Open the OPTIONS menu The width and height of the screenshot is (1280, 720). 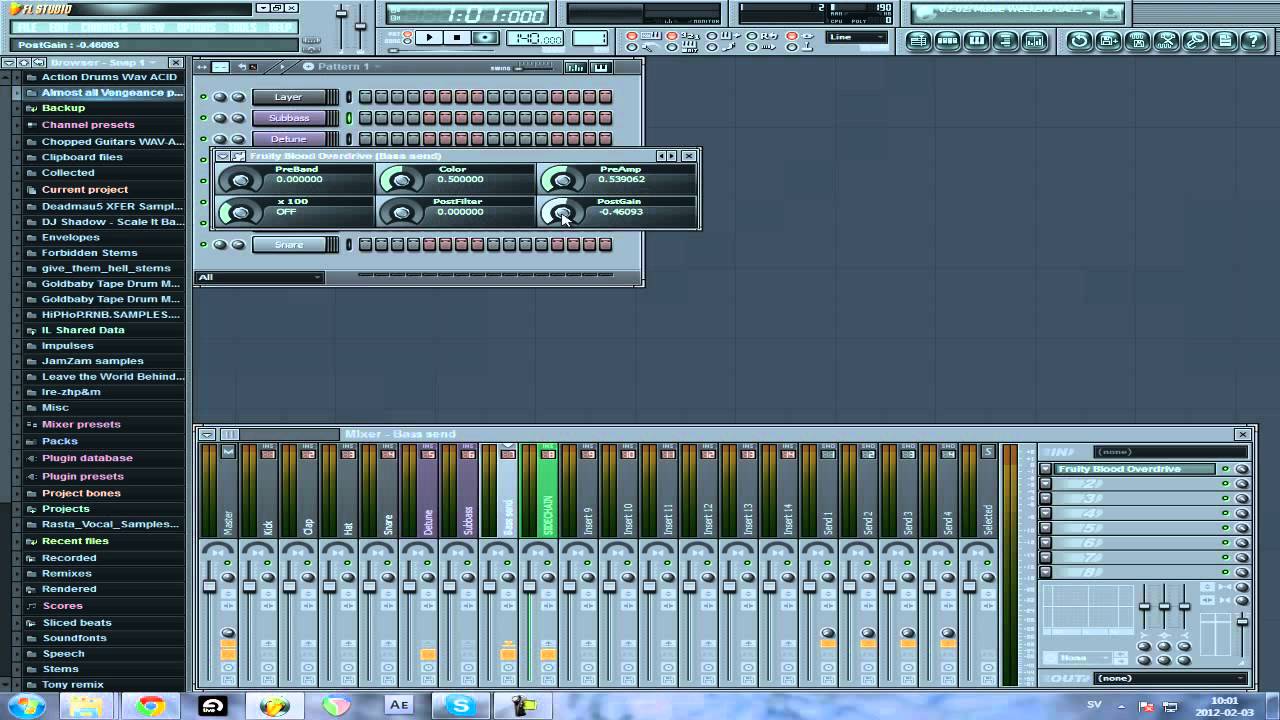[198, 27]
